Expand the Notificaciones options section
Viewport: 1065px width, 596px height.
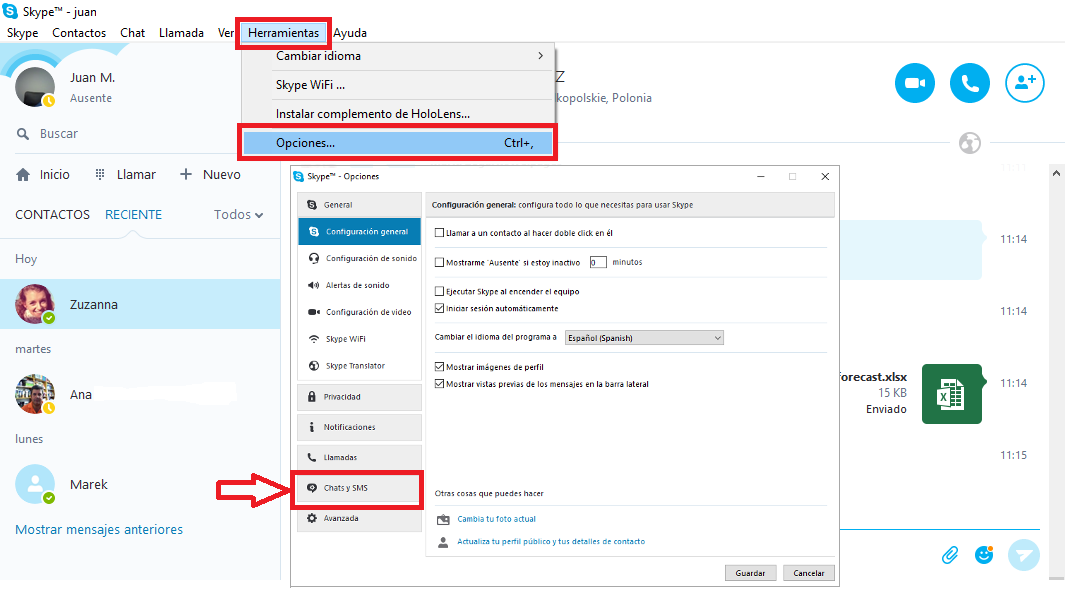click(x=359, y=427)
